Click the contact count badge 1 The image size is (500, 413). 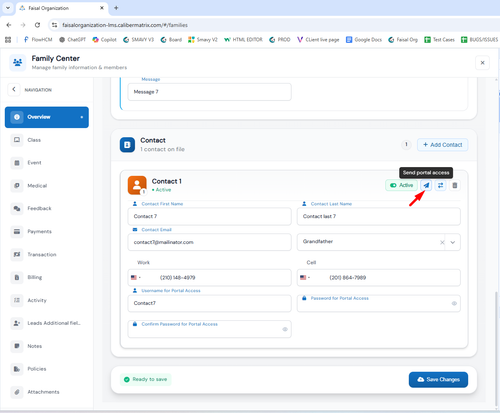[406, 144]
